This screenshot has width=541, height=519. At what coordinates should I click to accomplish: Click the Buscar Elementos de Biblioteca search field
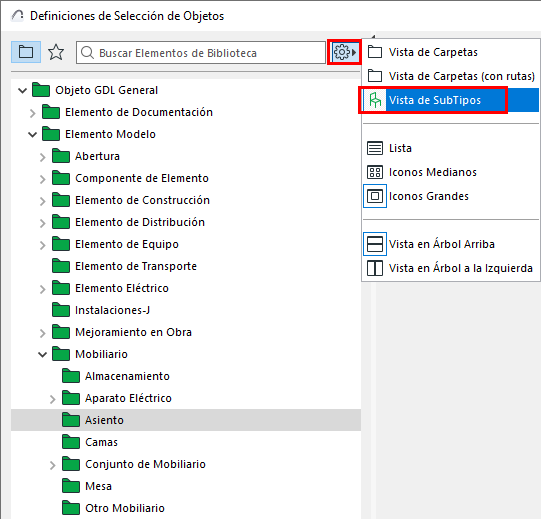click(201, 53)
